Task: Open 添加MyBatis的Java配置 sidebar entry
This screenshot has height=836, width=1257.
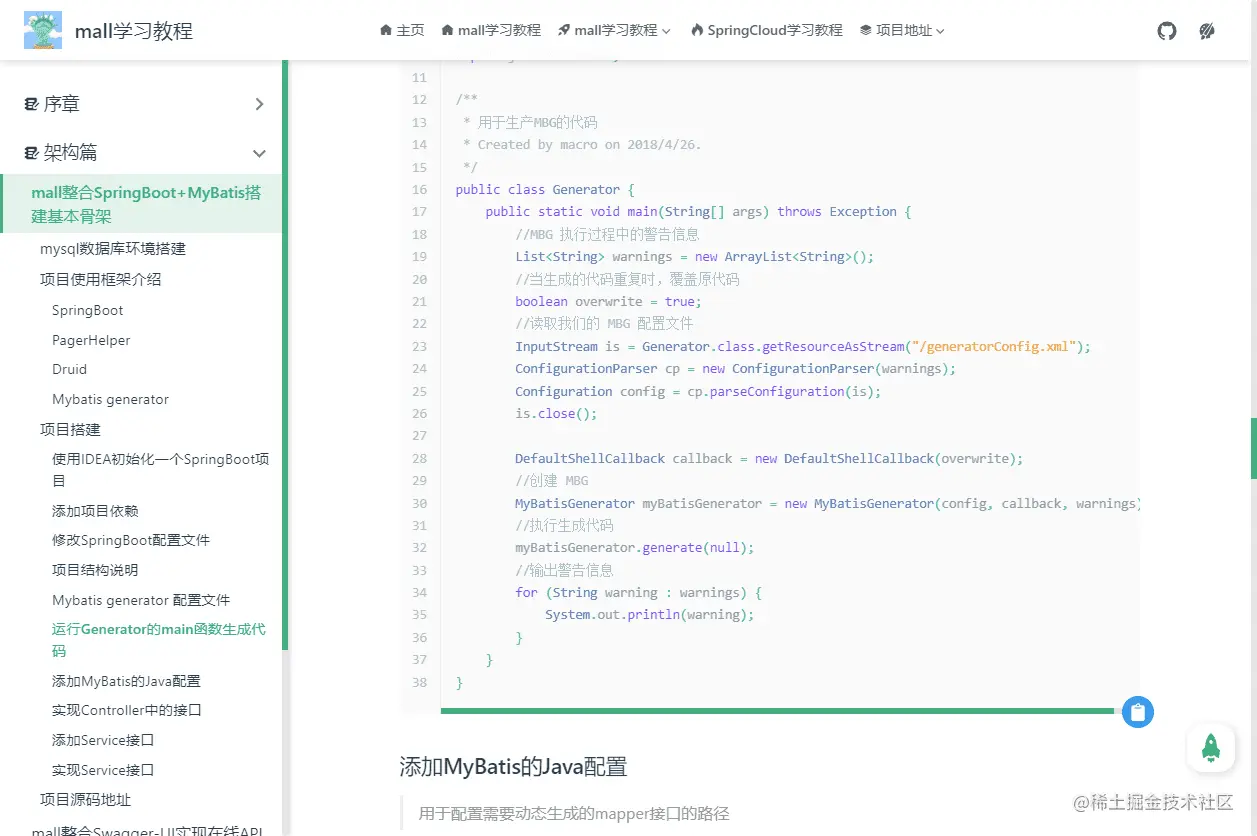Action: (x=126, y=681)
